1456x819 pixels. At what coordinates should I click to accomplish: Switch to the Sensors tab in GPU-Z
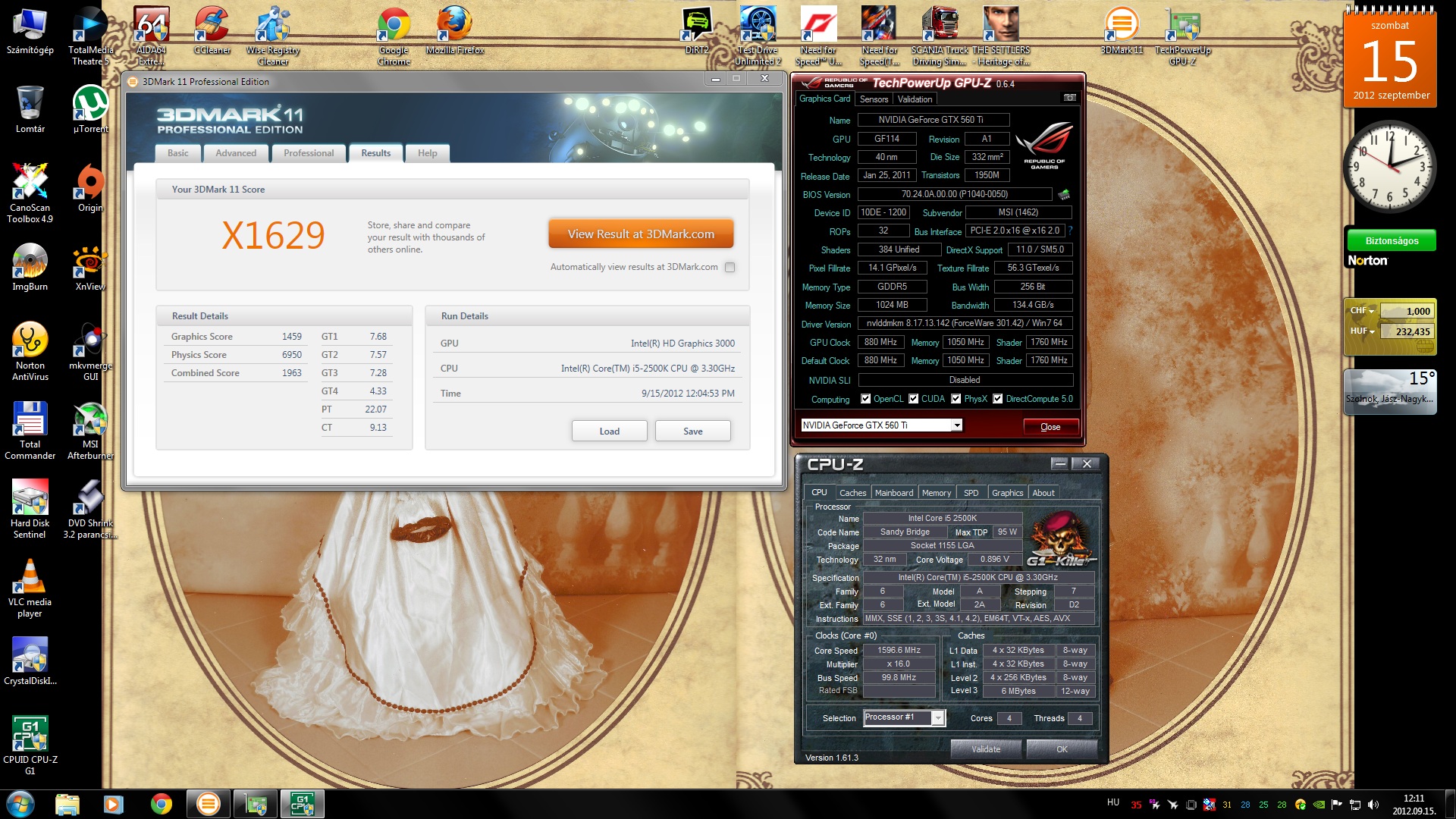874,99
